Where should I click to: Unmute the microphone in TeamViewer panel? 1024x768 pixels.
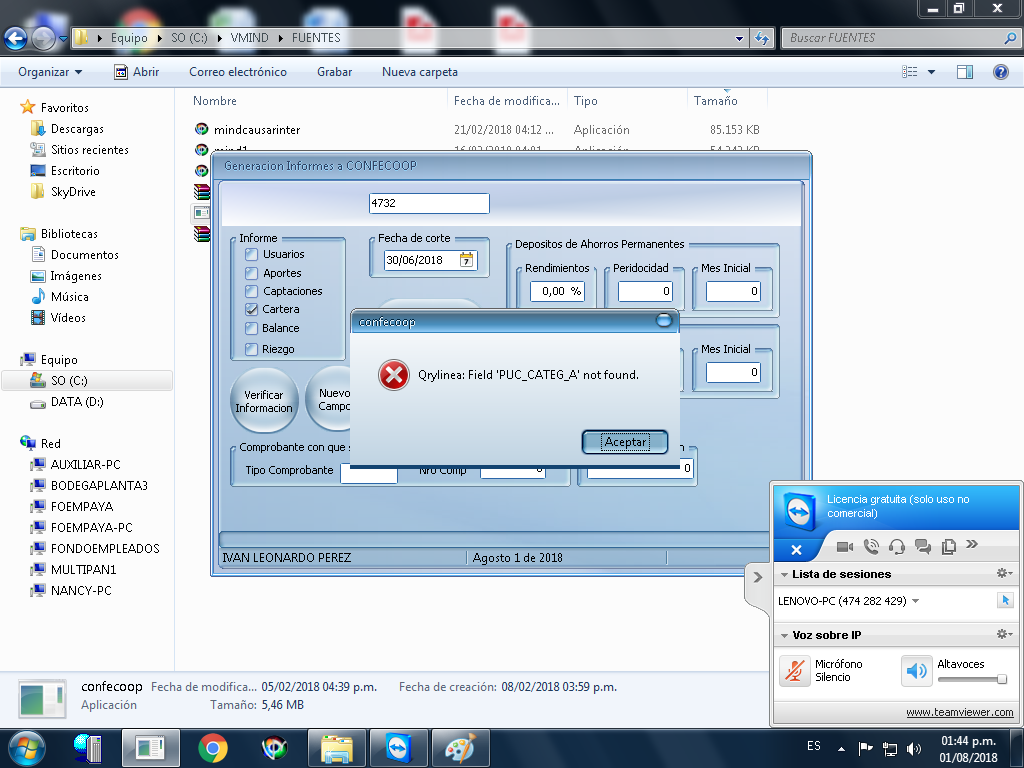click(795, 670)
